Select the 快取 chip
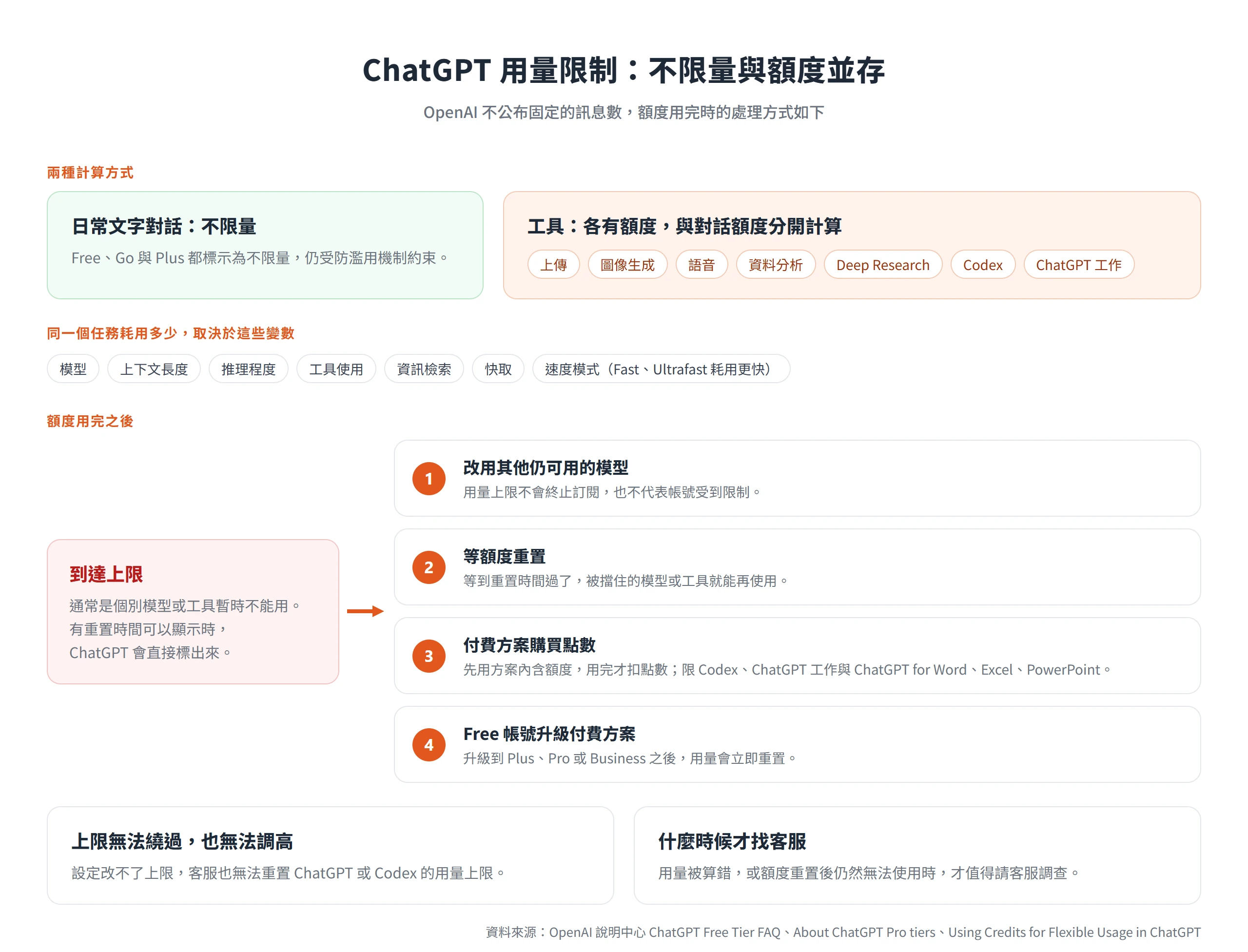 pos(498,369)
